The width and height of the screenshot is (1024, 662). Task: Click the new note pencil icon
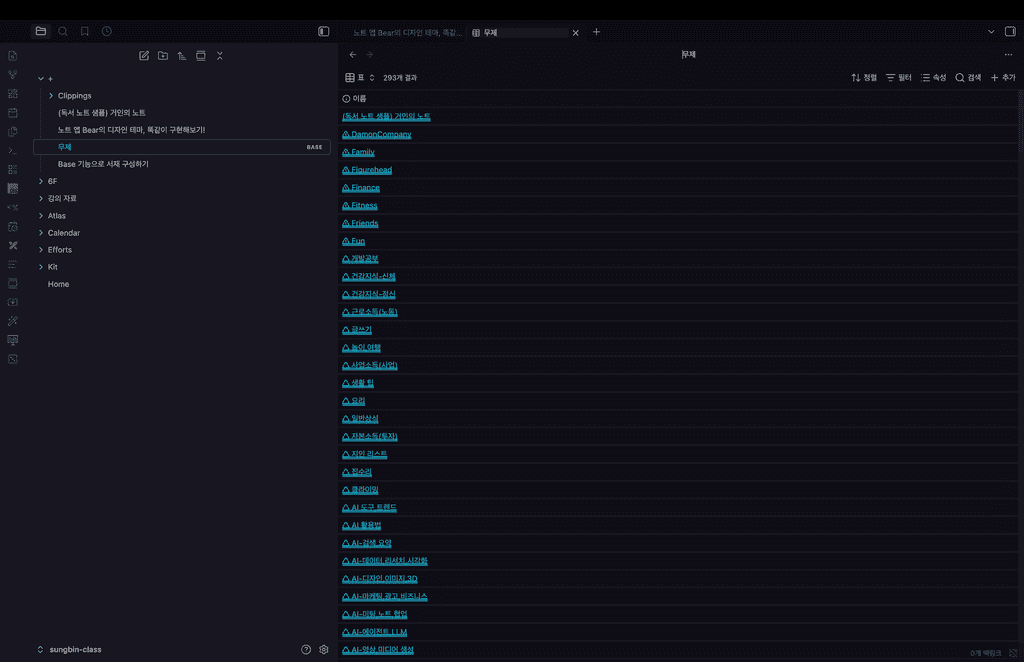144,55
